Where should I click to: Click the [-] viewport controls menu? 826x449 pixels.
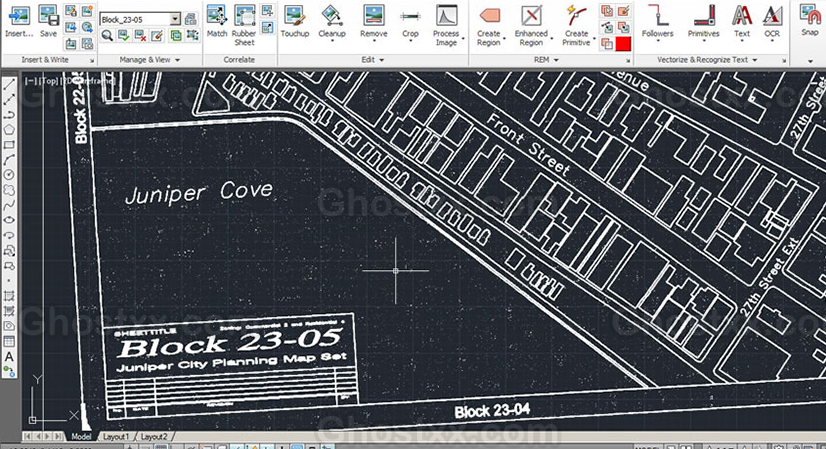point(30,81)
